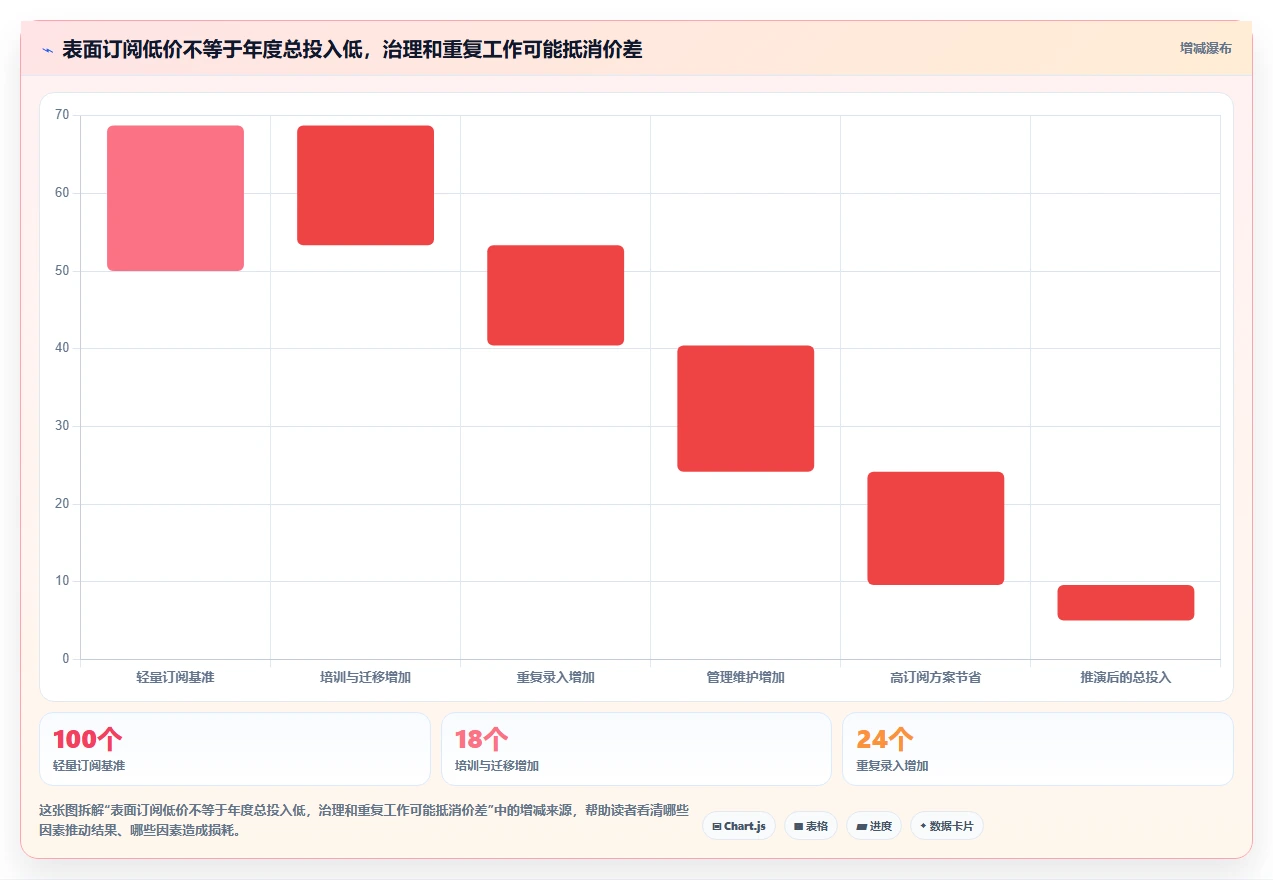Click the y-axis value 10
This screenshot has width=1273, height=880.
coord(62,581)
